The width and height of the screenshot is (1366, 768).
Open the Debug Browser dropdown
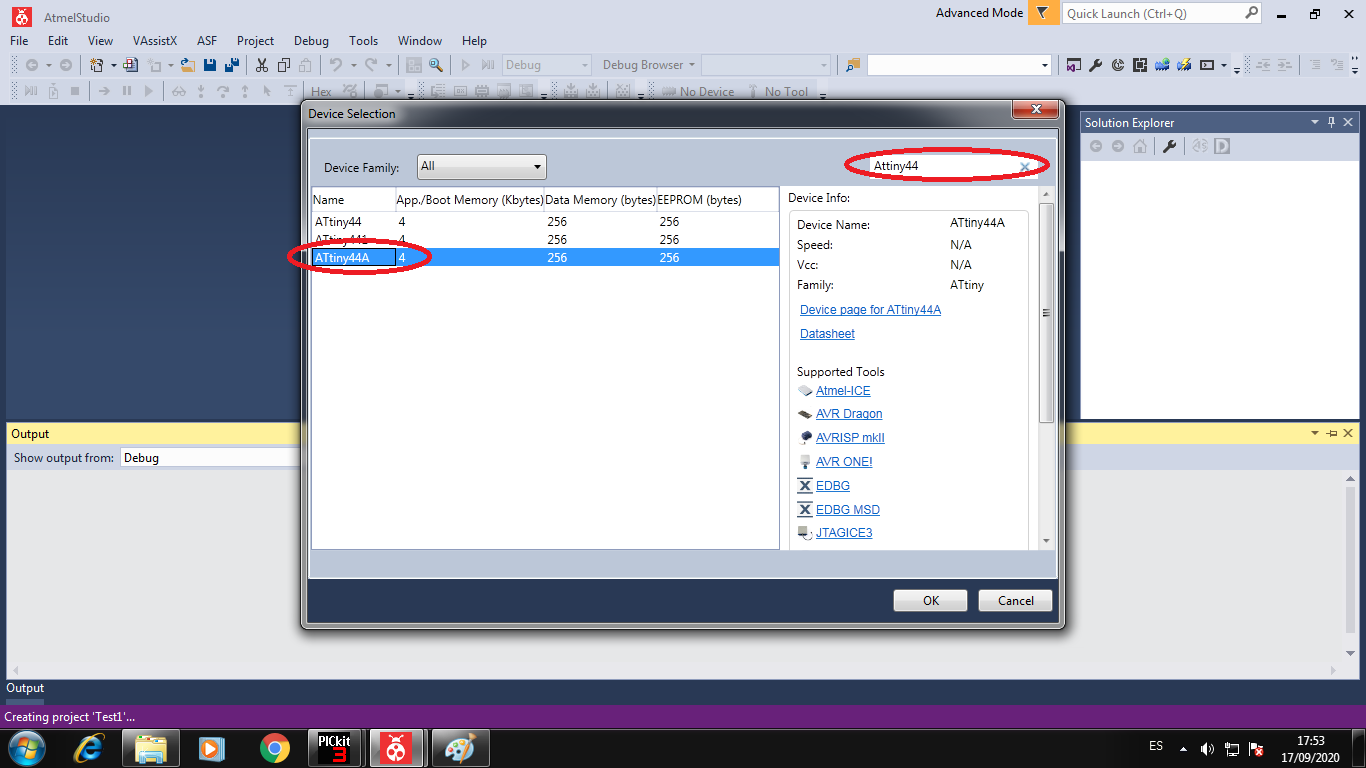pos(649,65)
